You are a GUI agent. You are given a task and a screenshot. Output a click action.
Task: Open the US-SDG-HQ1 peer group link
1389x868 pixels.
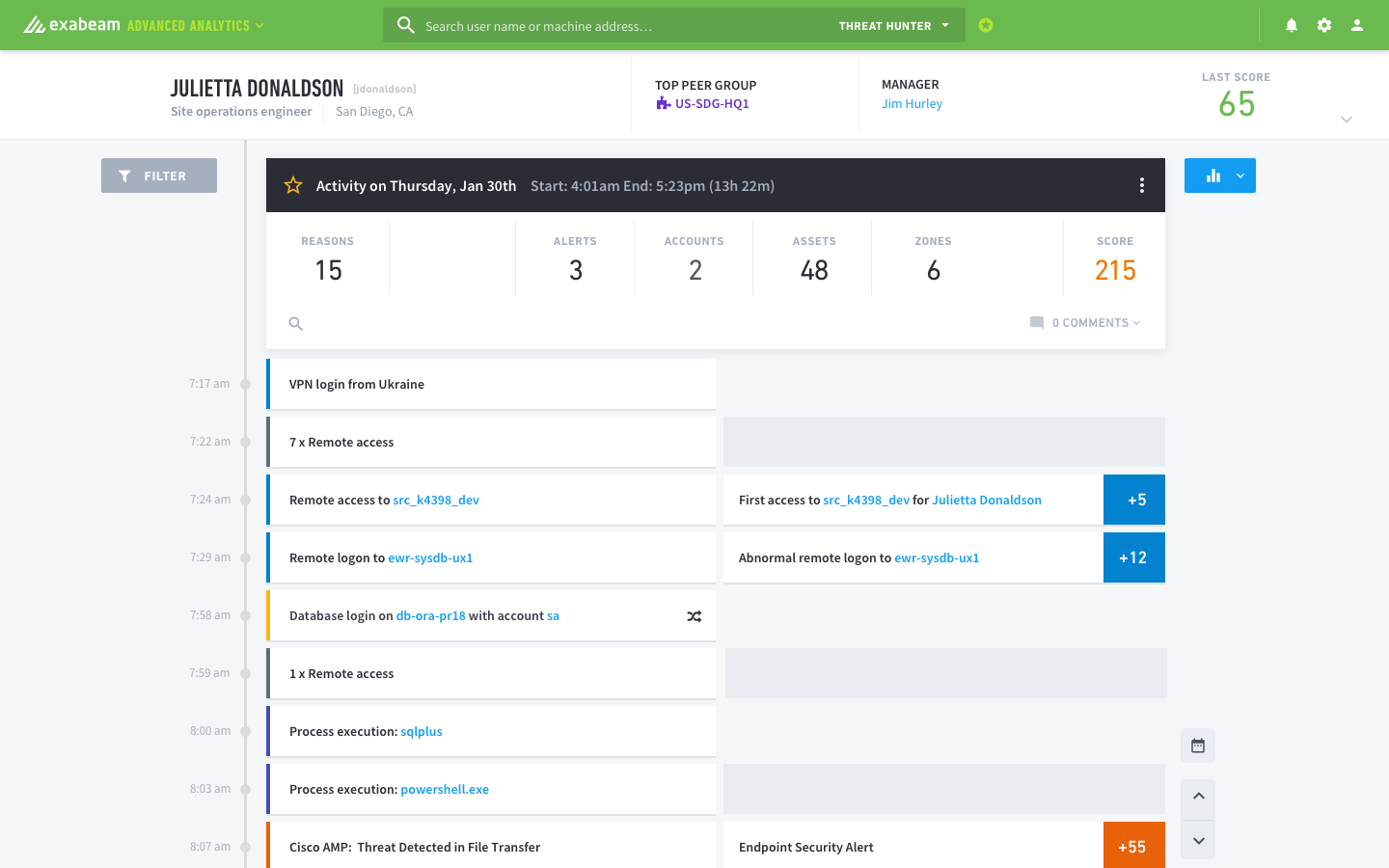(711, 104)
